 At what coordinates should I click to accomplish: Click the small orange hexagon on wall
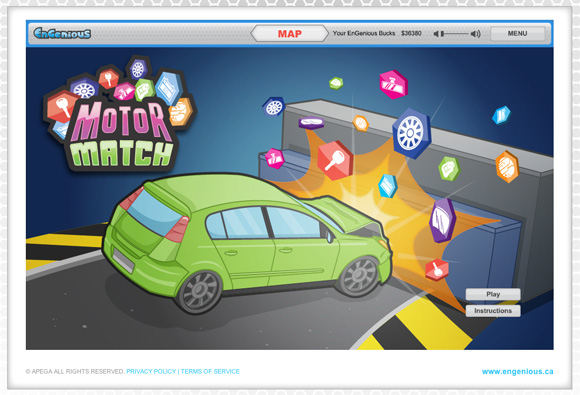click(360, 123)
